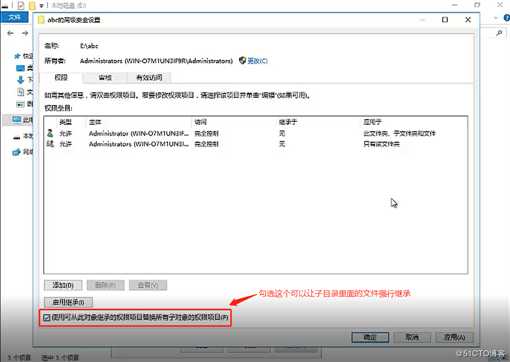Open Downloads arrow icon in Explorer sidebar

[x=20, y=80]
